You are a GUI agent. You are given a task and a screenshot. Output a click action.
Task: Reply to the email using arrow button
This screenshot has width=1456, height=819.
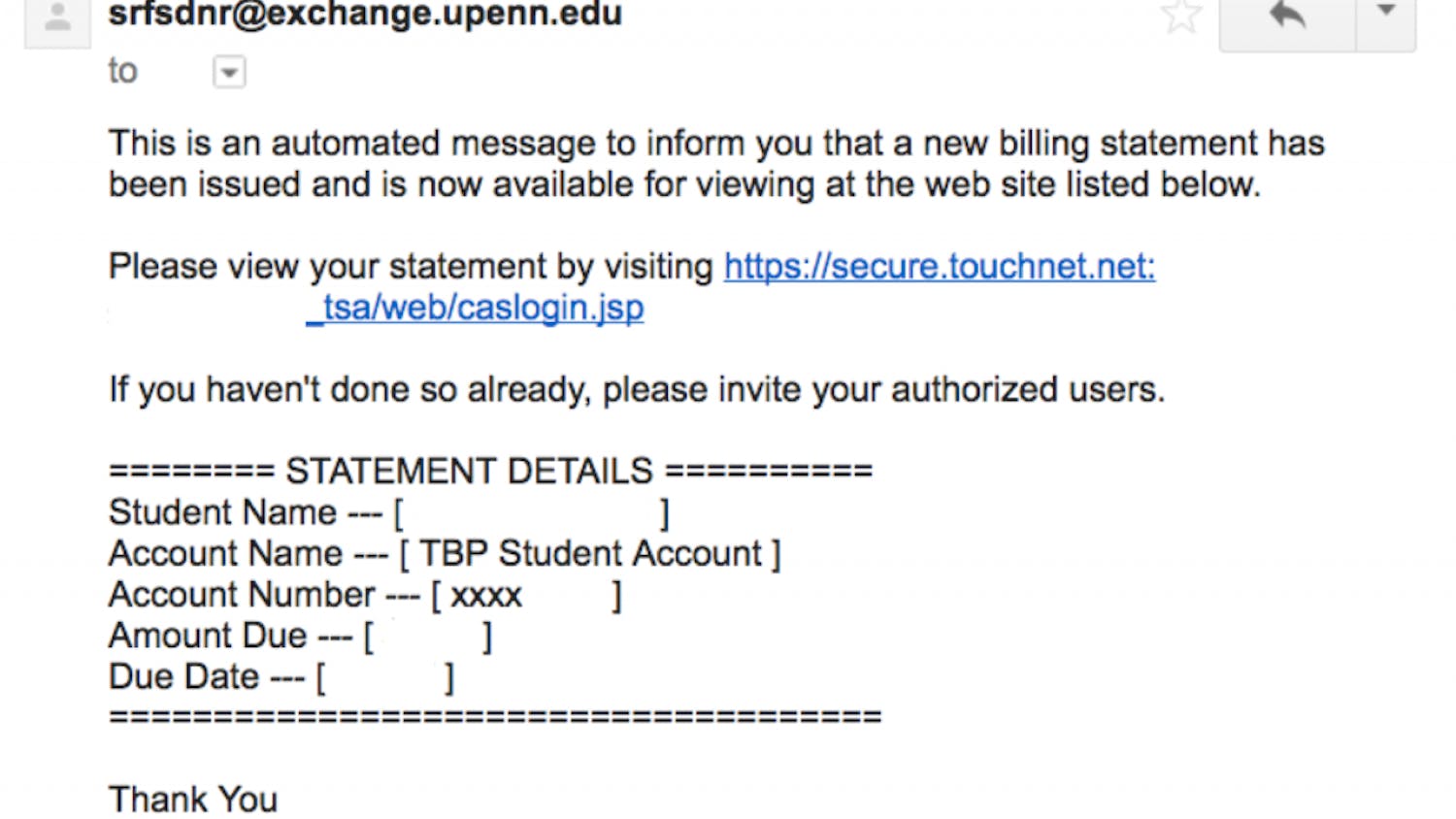point(1287,16)
